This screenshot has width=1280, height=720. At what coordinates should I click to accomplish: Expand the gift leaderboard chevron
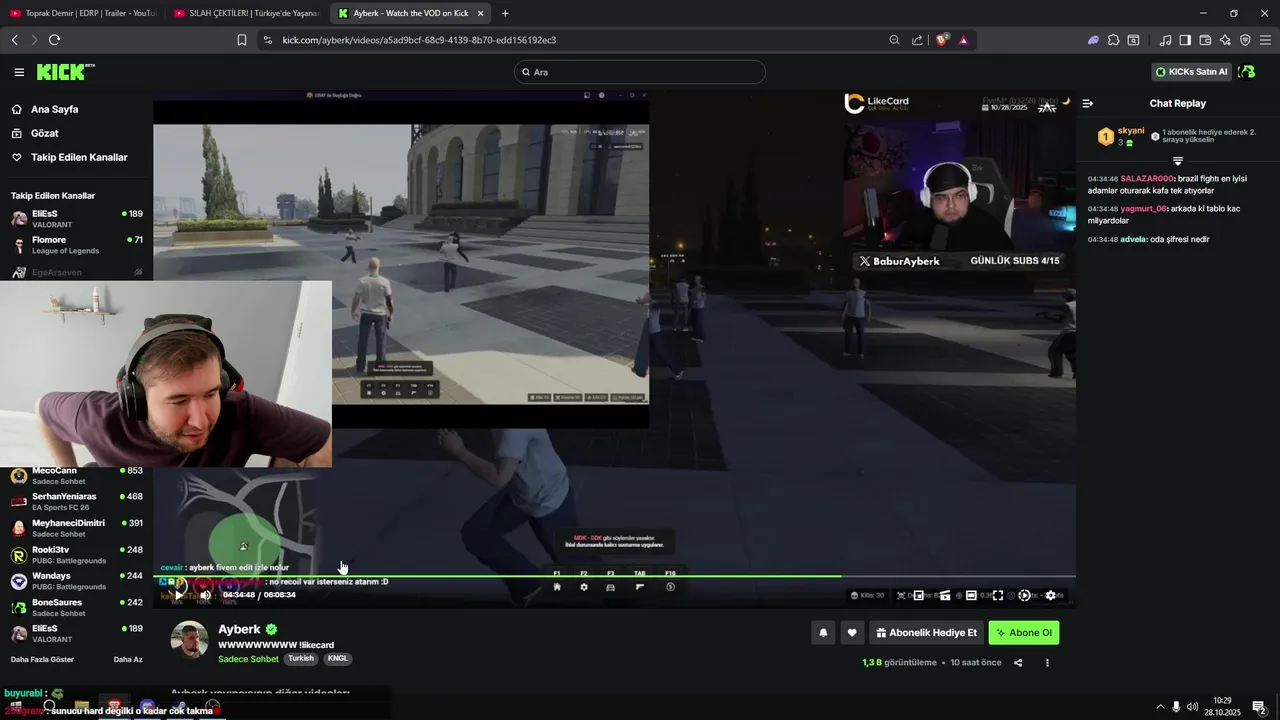click(1178, 161)
